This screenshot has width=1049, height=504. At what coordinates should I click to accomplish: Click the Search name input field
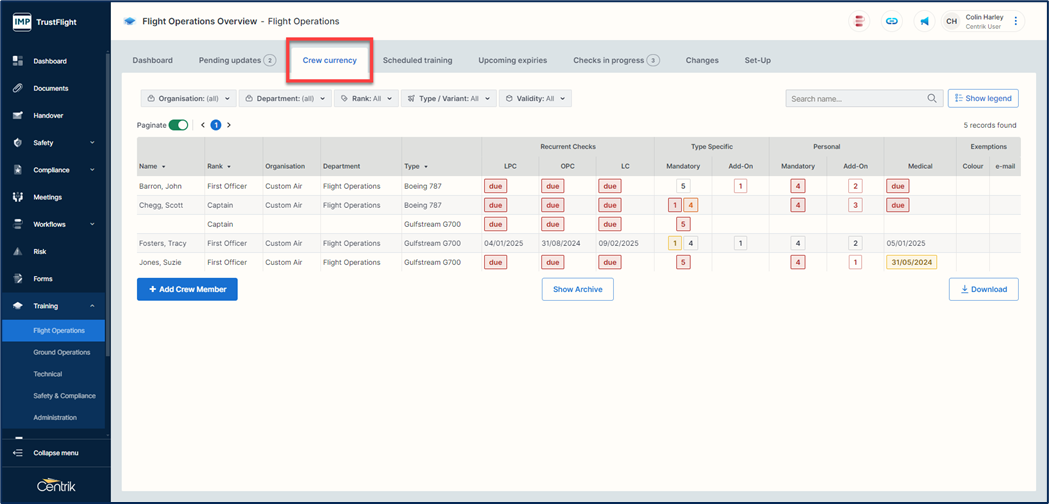(855, 99)
